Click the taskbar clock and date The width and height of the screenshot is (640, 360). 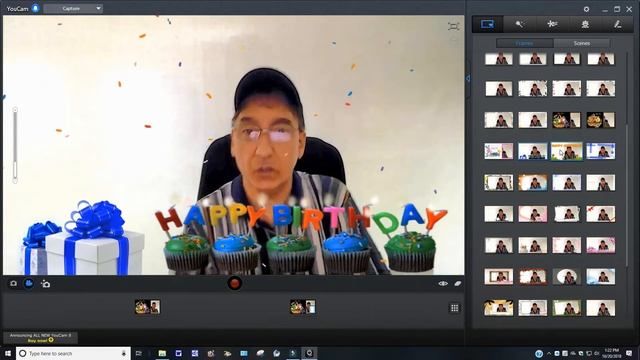pyautogui.click(x=612, y=353)
